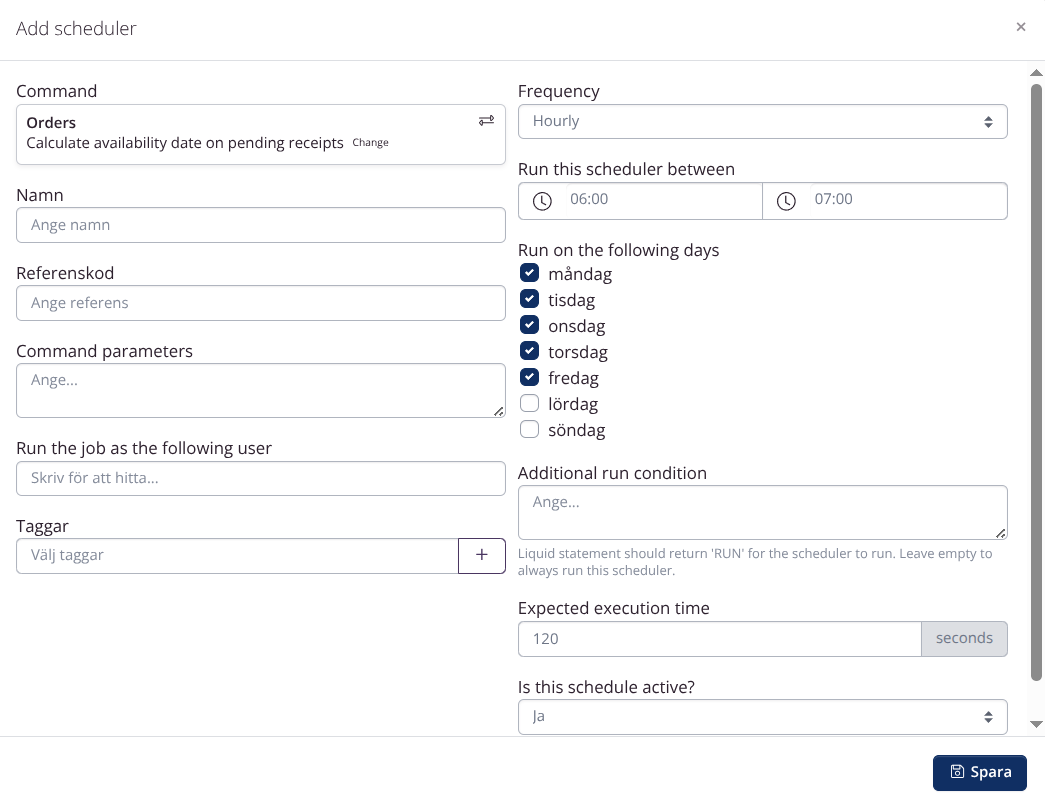Click the Change link for the command

[371, 143]
